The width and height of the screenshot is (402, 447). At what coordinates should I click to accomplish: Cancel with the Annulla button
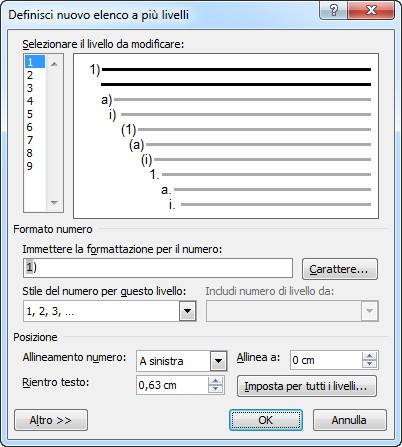[x=350, y=420]
